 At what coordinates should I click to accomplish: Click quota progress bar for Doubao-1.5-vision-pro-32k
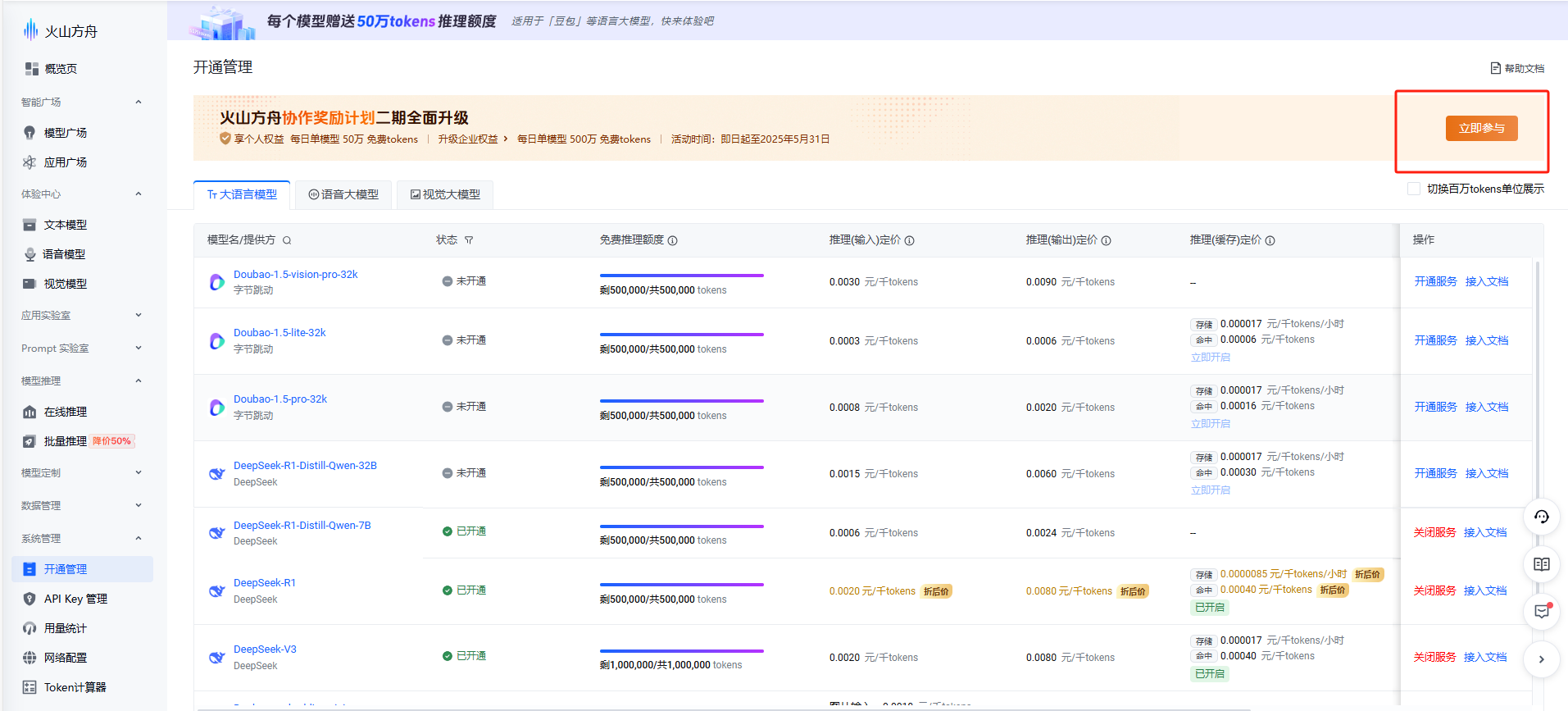click(x=682, y=276)
